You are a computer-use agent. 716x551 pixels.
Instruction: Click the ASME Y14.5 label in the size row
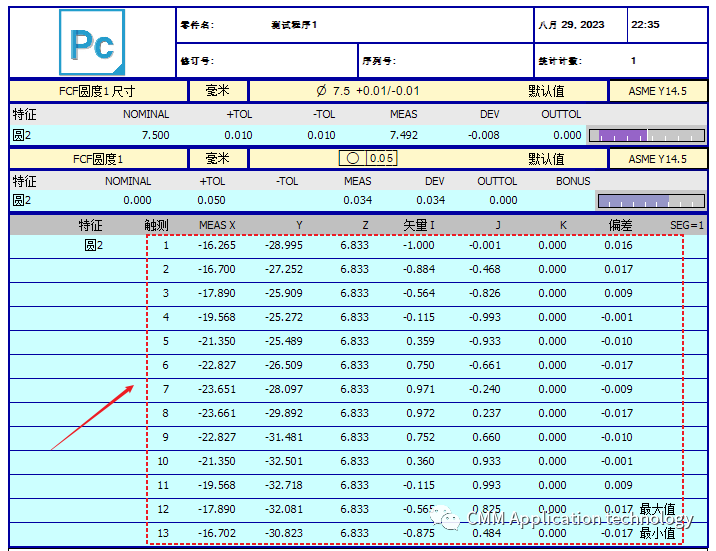click(x=657, y=91)
